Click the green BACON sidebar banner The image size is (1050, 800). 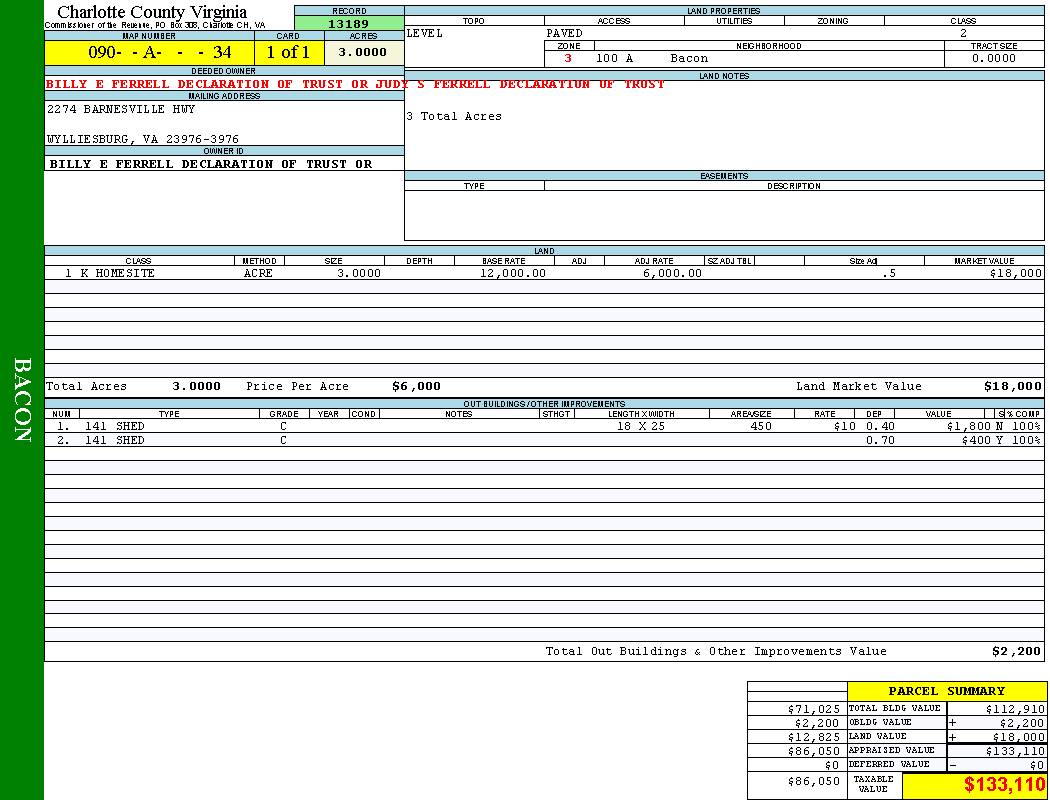[x=22, y=400]
